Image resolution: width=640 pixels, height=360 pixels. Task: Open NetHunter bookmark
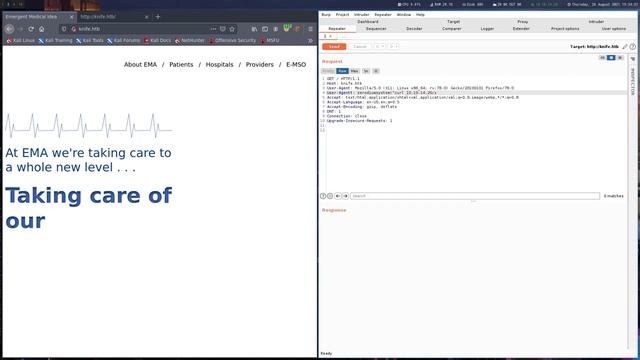click(x=190, y=40)
